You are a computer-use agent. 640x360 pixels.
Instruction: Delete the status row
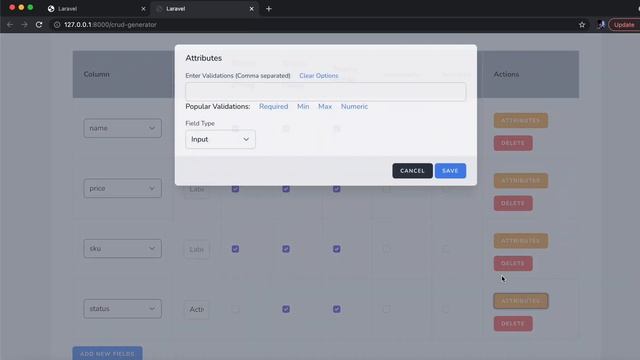[x=513, y=324]
